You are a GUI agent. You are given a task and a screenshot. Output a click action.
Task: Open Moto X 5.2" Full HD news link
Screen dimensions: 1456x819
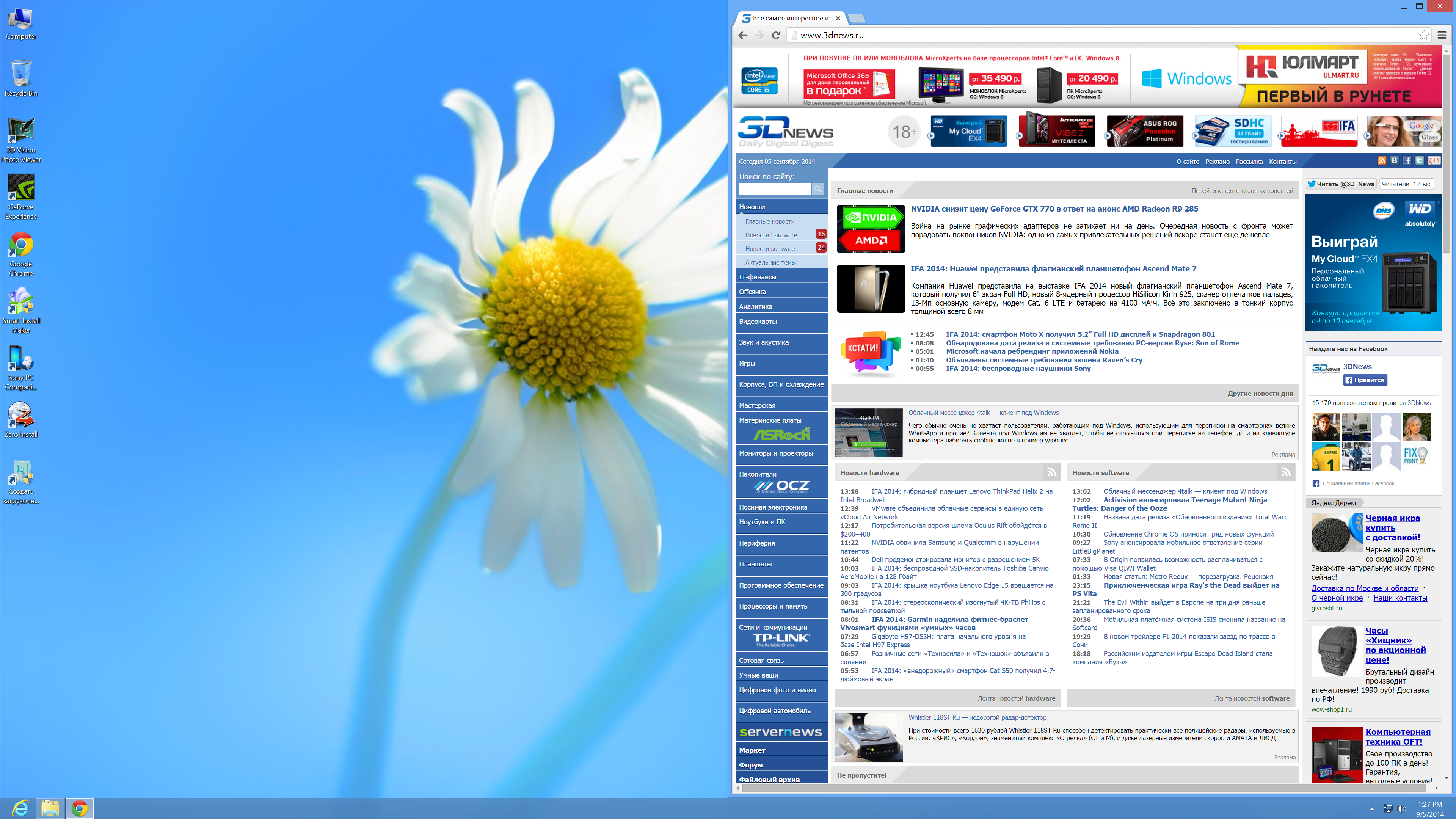tap(1080, 334)
